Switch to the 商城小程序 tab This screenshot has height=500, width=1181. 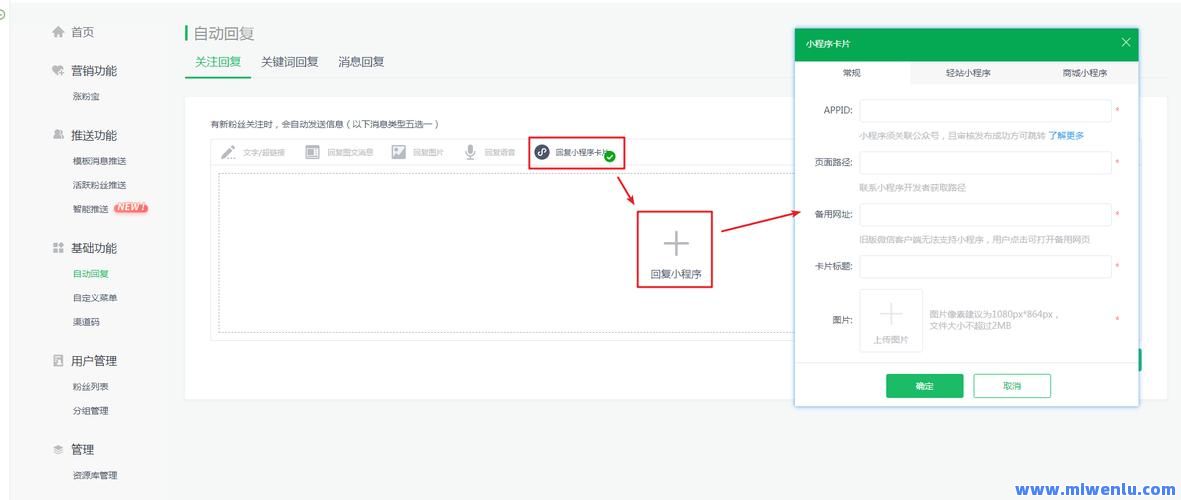[1084, 73]
